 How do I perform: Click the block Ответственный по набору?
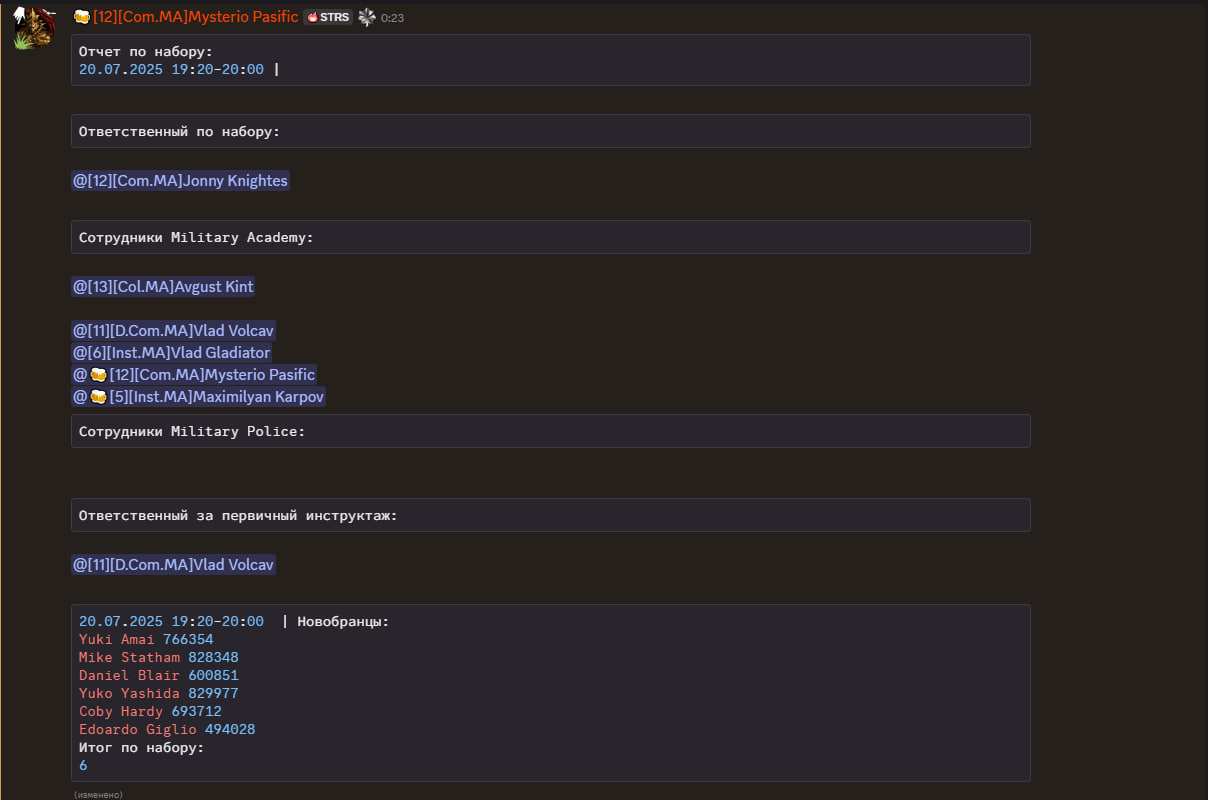551,131
